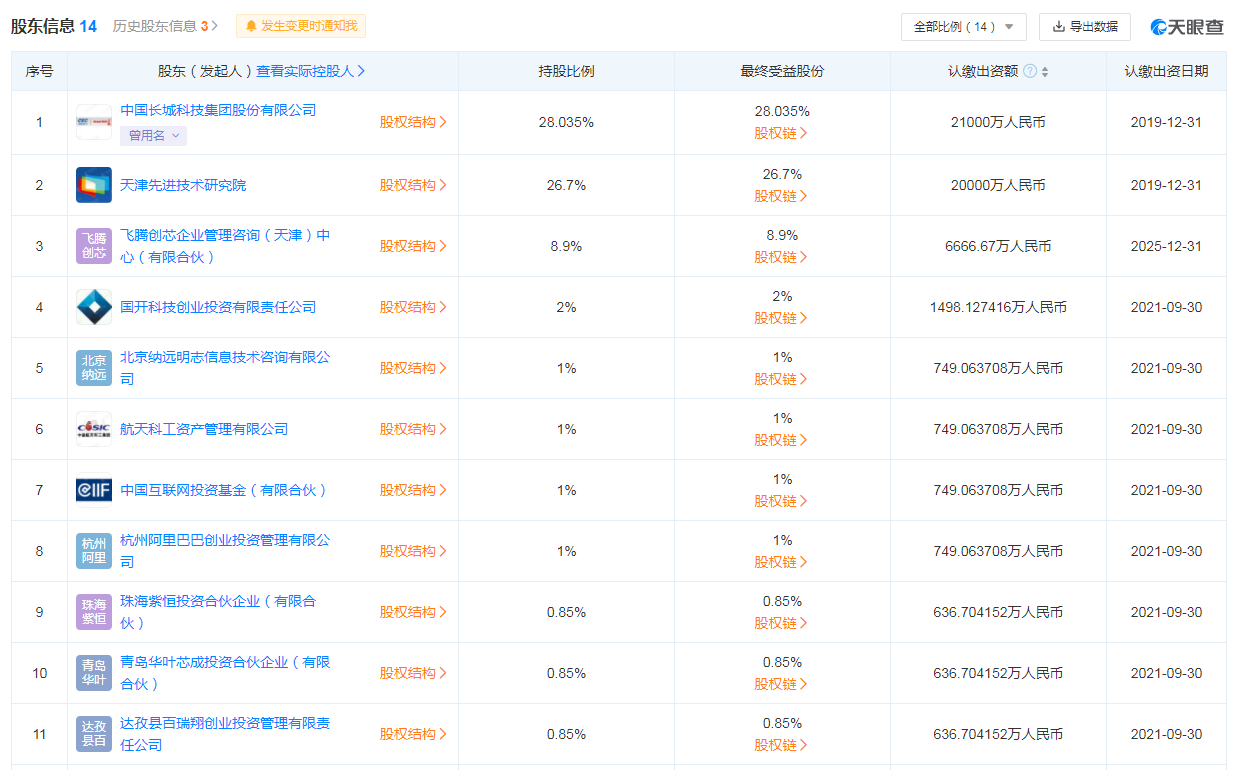1240x770 pixels.
Task: Open 股权链 in 北京纳远明志 row
Action: pyautogui.click(x=781, y=379)
